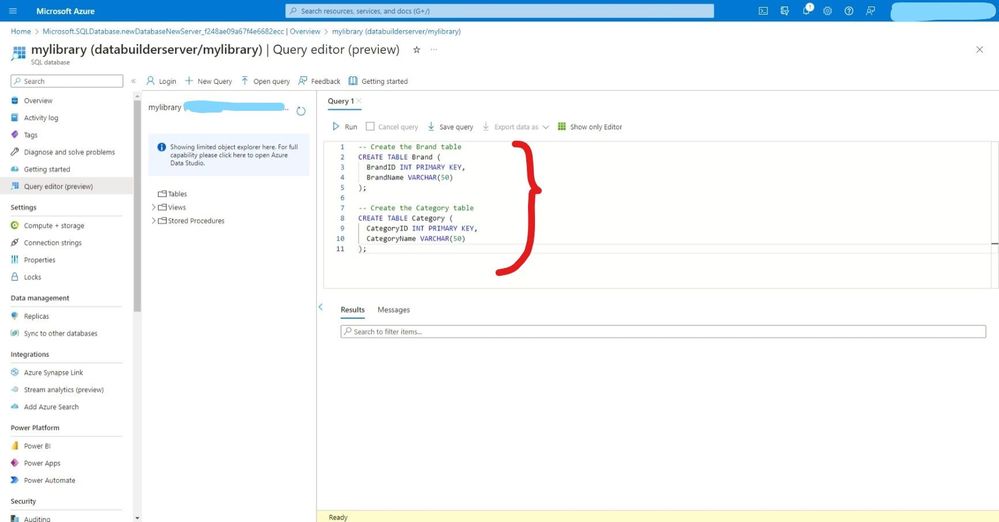Click the search resources, services, and docs box

point(500,11)
